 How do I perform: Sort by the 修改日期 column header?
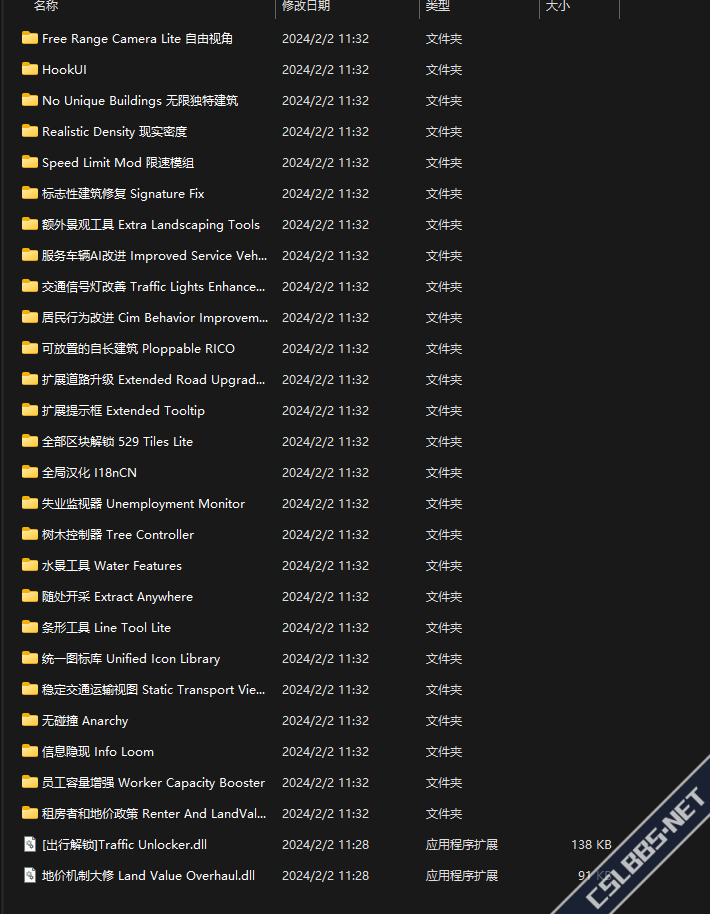[x=306, y=6]
